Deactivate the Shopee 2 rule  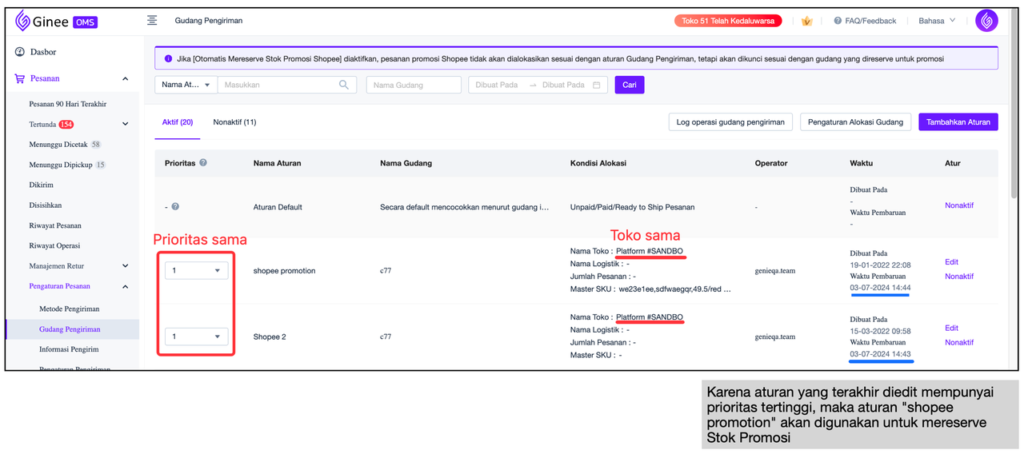click(x=959, y=342)
